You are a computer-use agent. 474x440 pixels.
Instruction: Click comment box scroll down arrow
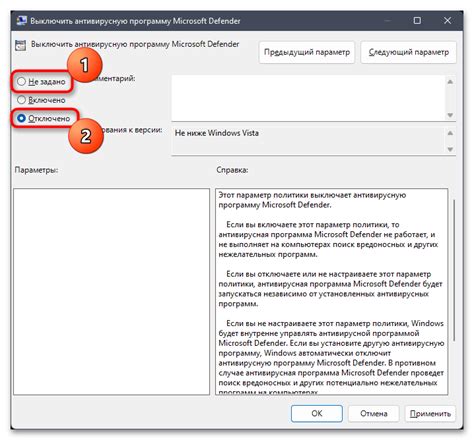[450, 115]
